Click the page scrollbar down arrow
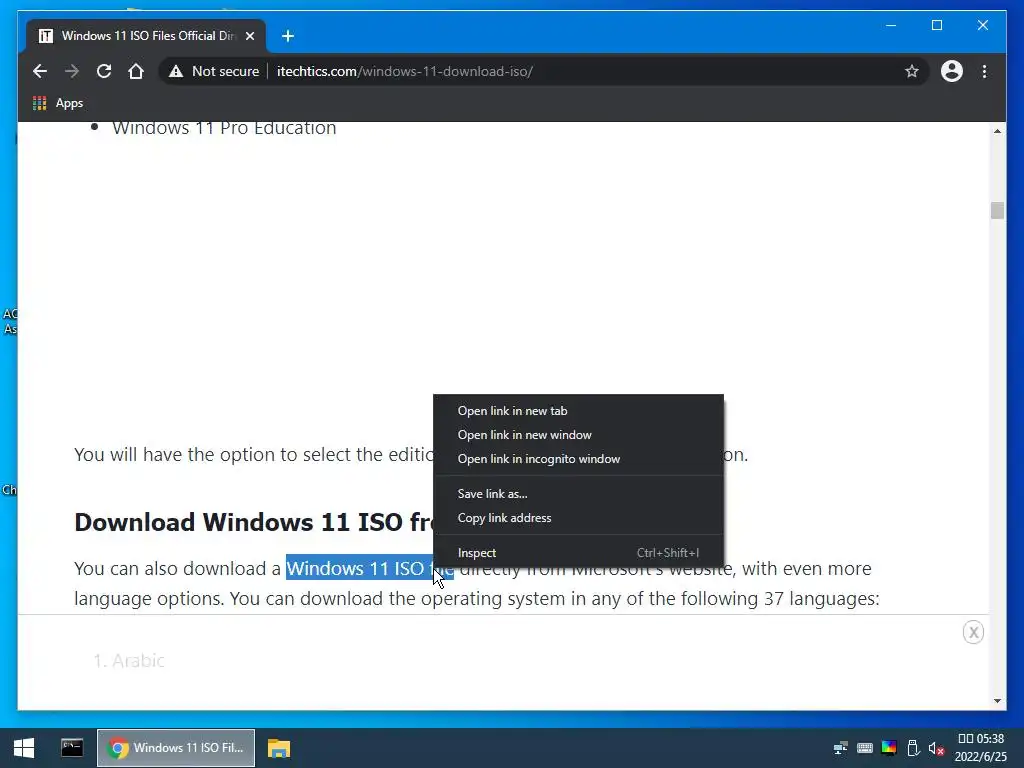1024x768 pixels. click(x=997, y=701)
